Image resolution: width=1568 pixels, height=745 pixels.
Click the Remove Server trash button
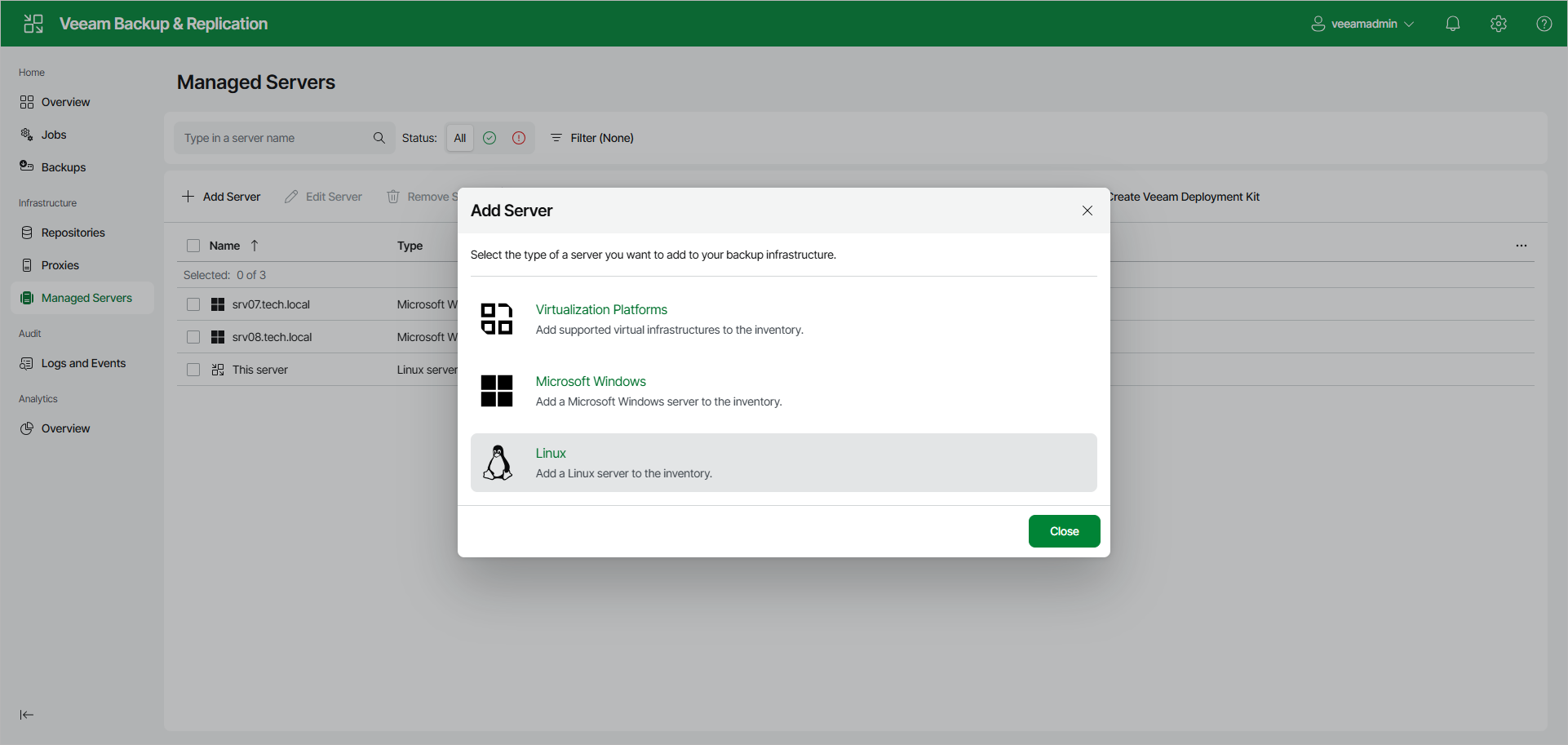422,197
